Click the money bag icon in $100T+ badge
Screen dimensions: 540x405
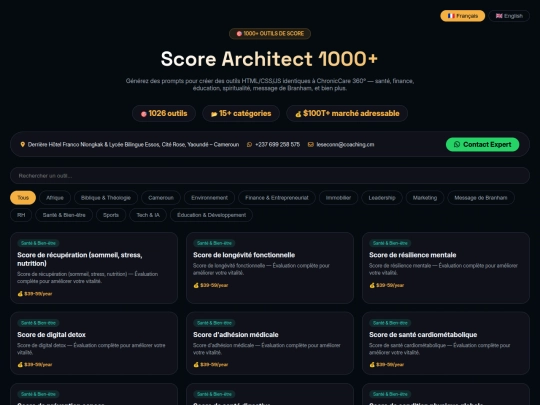298,114
